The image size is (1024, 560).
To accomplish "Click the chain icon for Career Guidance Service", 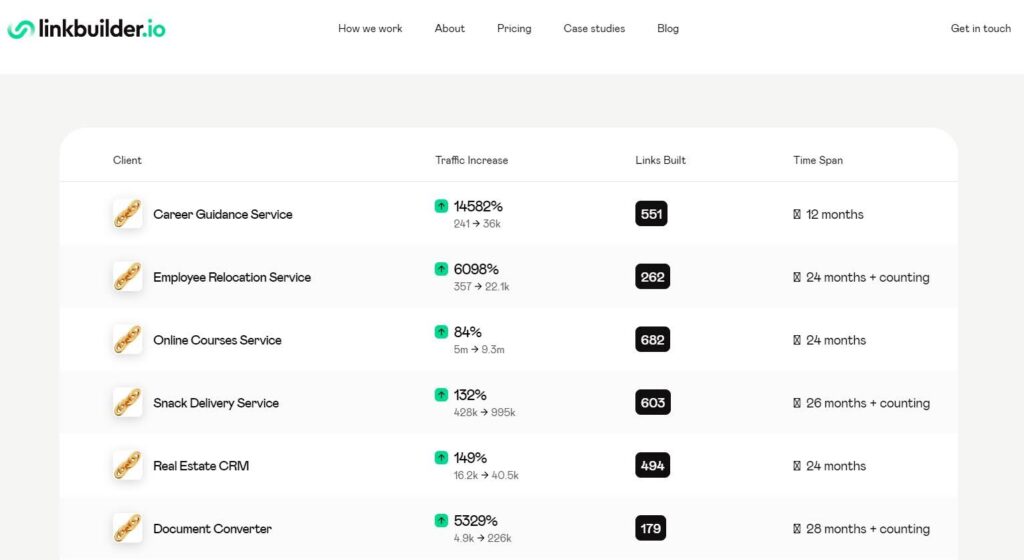I will tap(127, 214).
